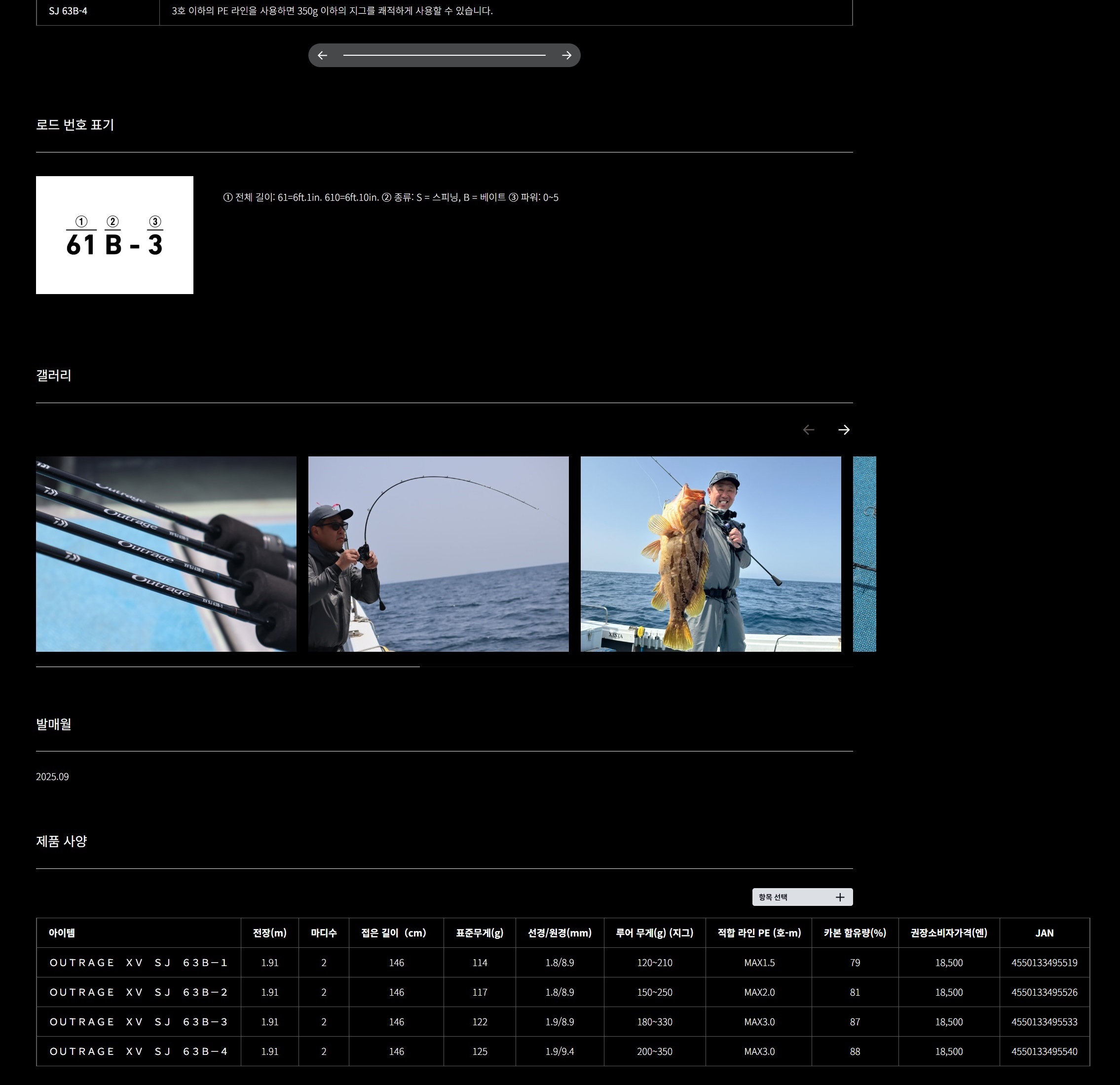Click the table slider left arrow
Viewport: 1120px width, 1085px height.
322,55
